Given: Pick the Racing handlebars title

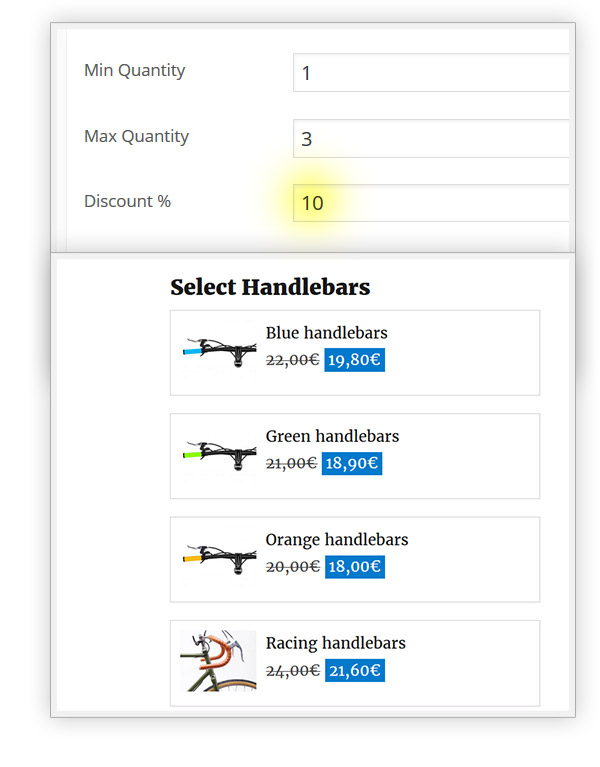Looking at the screenshot, I should pyautogui.click(x=335, y=643).
